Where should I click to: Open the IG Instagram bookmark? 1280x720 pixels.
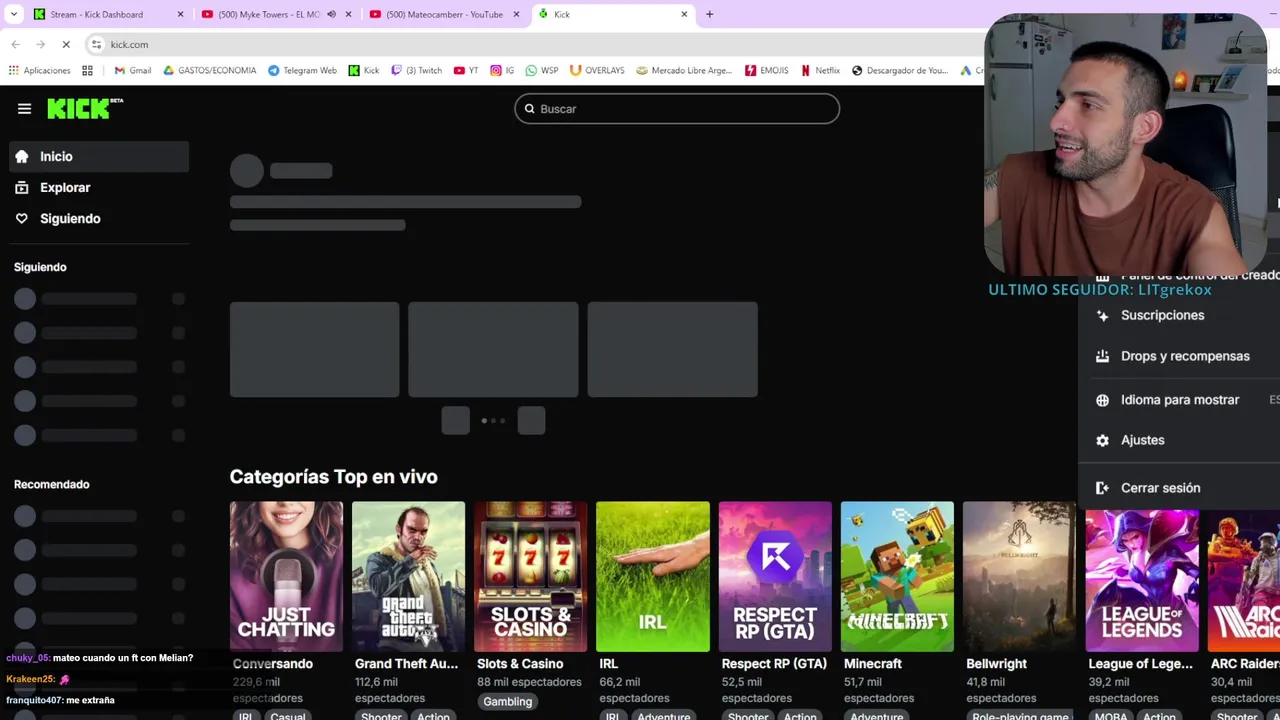coord(502,70)
